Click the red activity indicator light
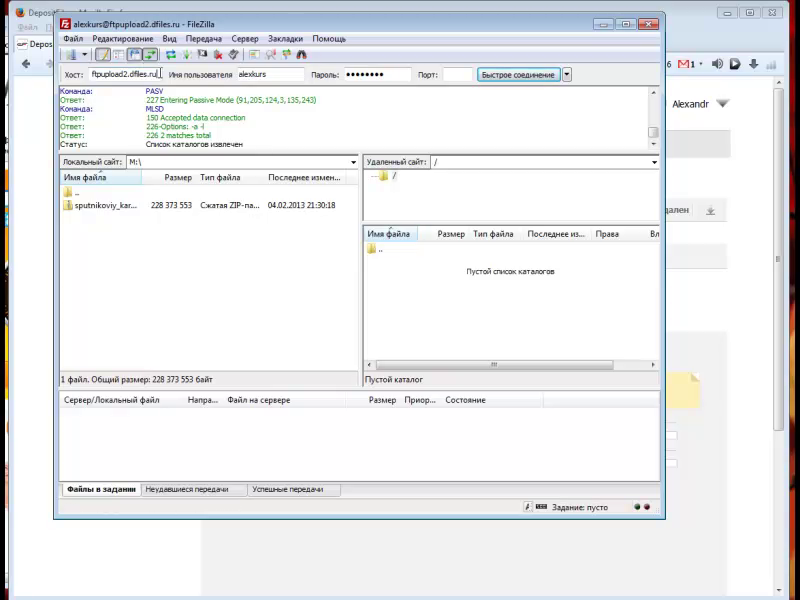The width and height of the screenshot is (800, 600). (647, 507)
